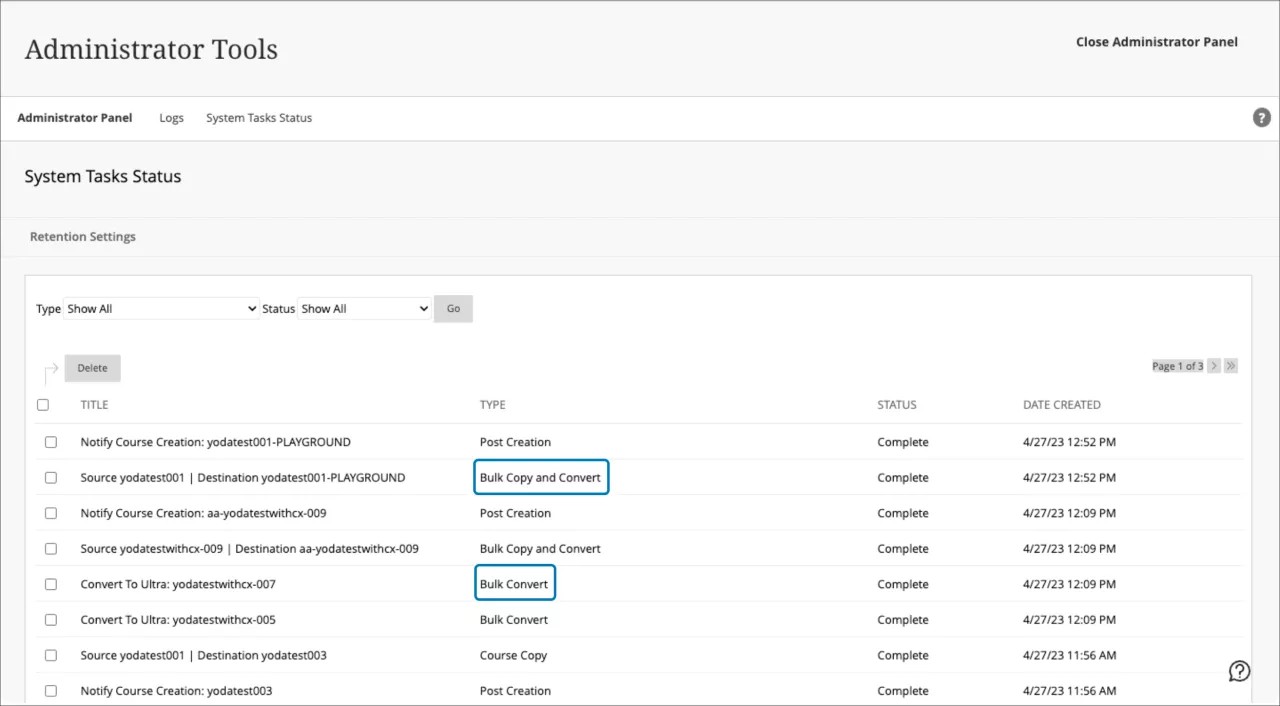The image size is (1280, 706).
Task: Go to the next page using the arrow
Action: (1213, 365)
